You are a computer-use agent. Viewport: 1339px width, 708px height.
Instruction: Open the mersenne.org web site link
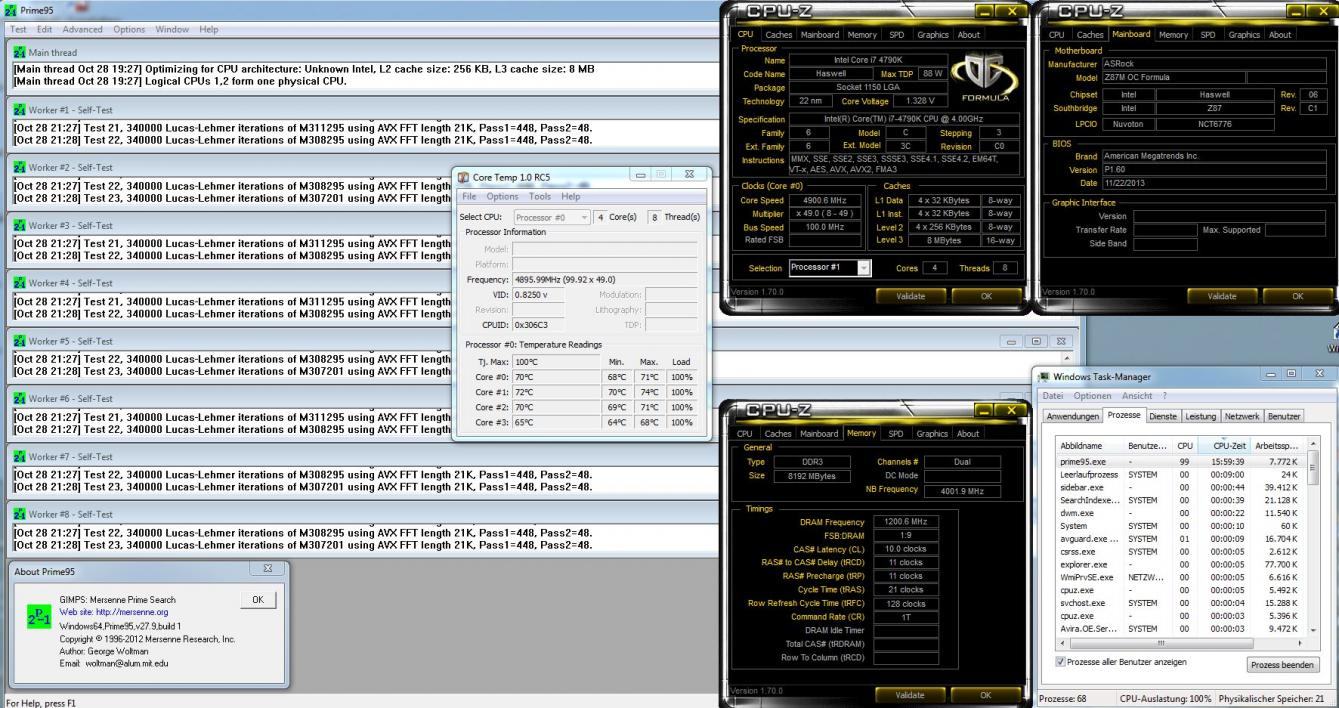(114, 611)
